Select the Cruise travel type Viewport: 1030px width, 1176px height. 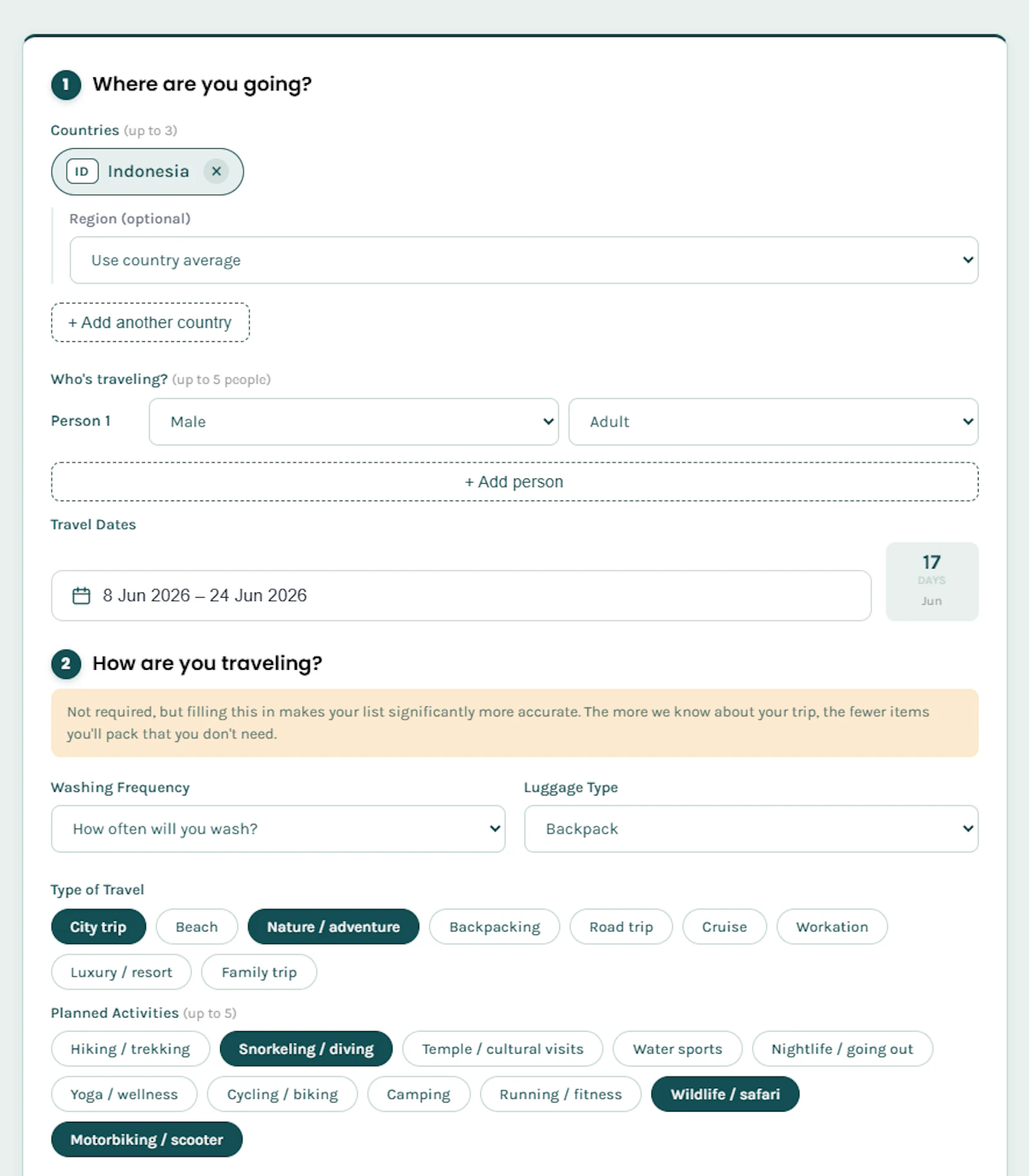[x=724, y=927]
